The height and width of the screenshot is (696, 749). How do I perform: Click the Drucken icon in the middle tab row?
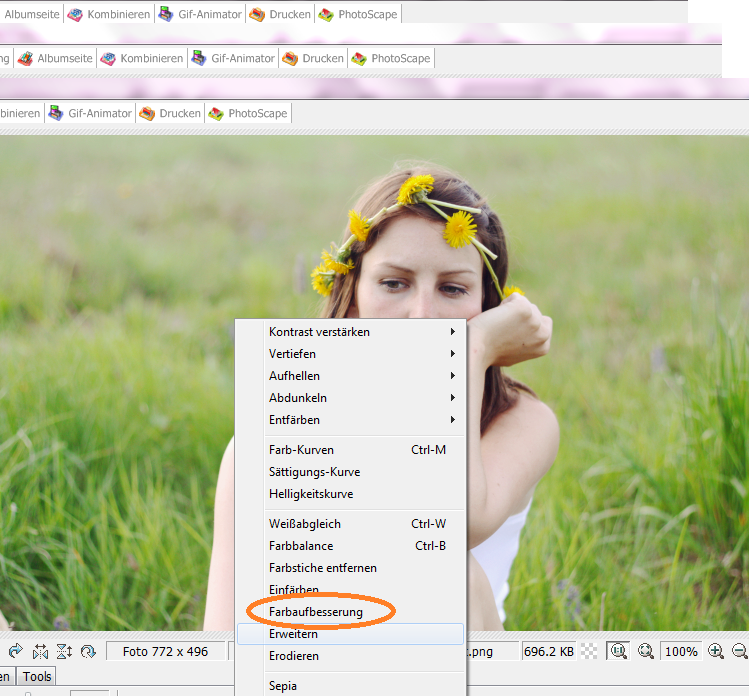tap(290, 59)
